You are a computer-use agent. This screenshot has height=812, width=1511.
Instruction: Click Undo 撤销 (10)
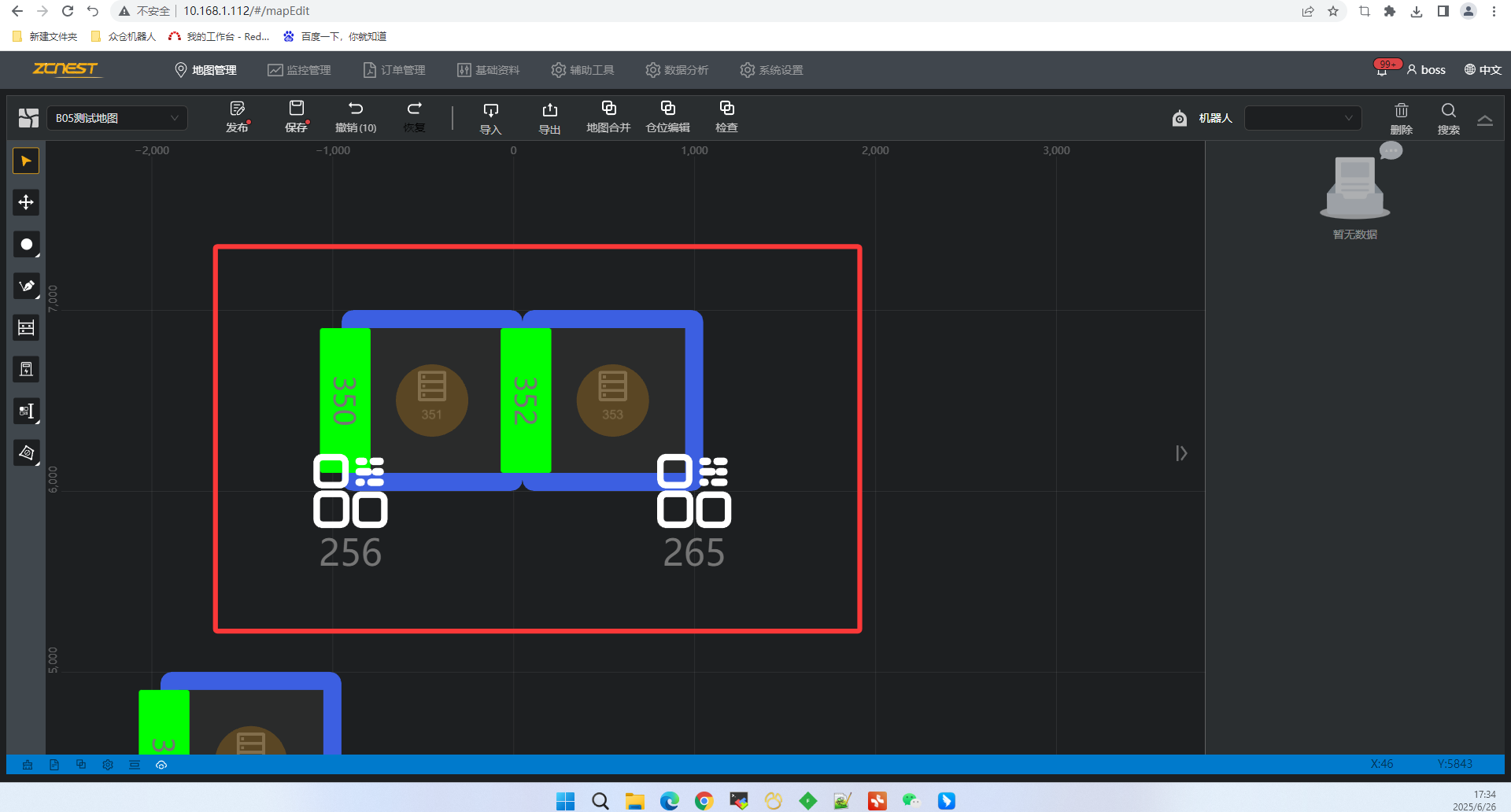pyautogui.click(x=356, y=117)
